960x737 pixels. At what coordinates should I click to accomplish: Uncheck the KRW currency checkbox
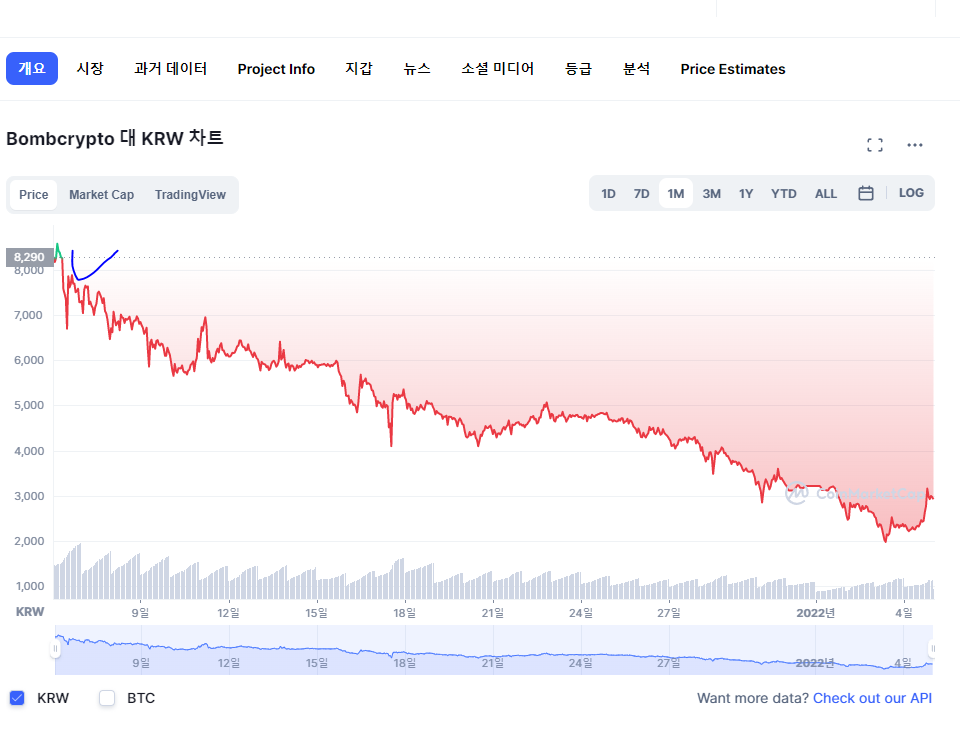point(17,698)
